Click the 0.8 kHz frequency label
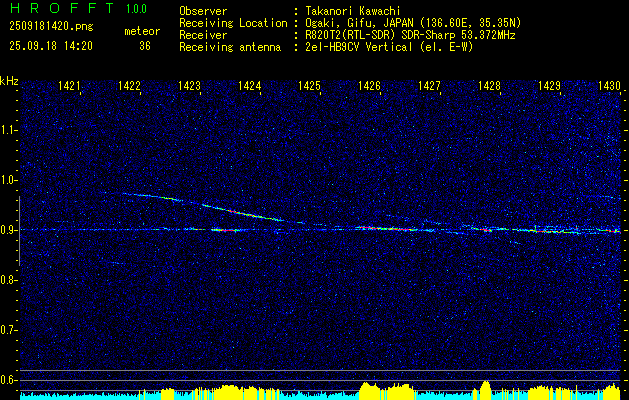The width and height of the screenshot is (629, 400). 8,280
